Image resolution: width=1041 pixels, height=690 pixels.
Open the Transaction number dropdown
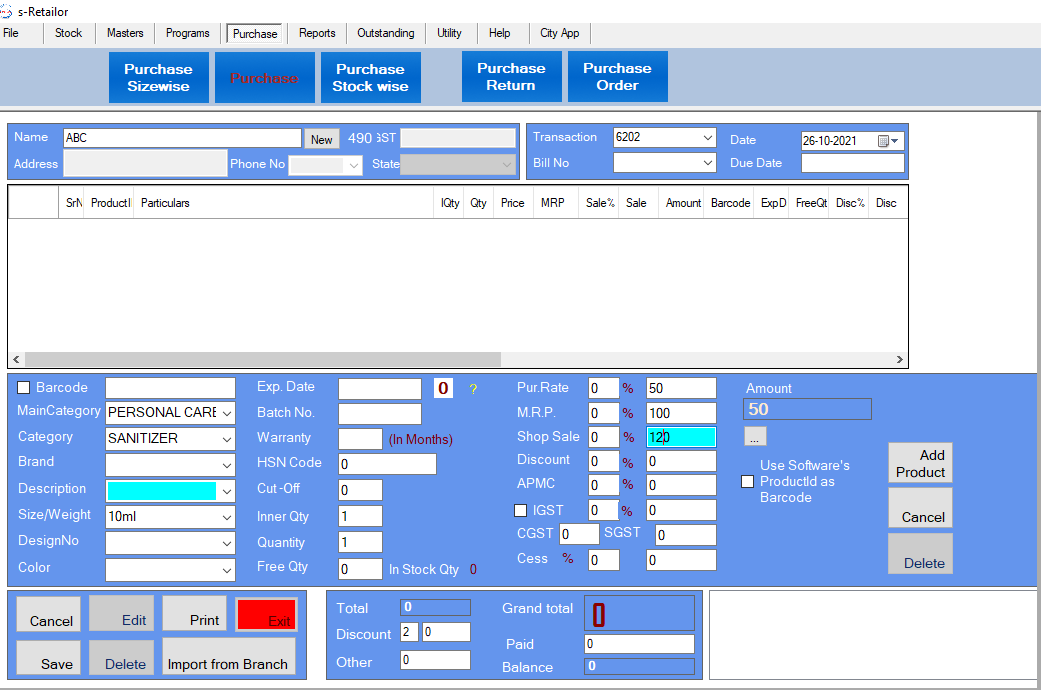pos(708,137)
